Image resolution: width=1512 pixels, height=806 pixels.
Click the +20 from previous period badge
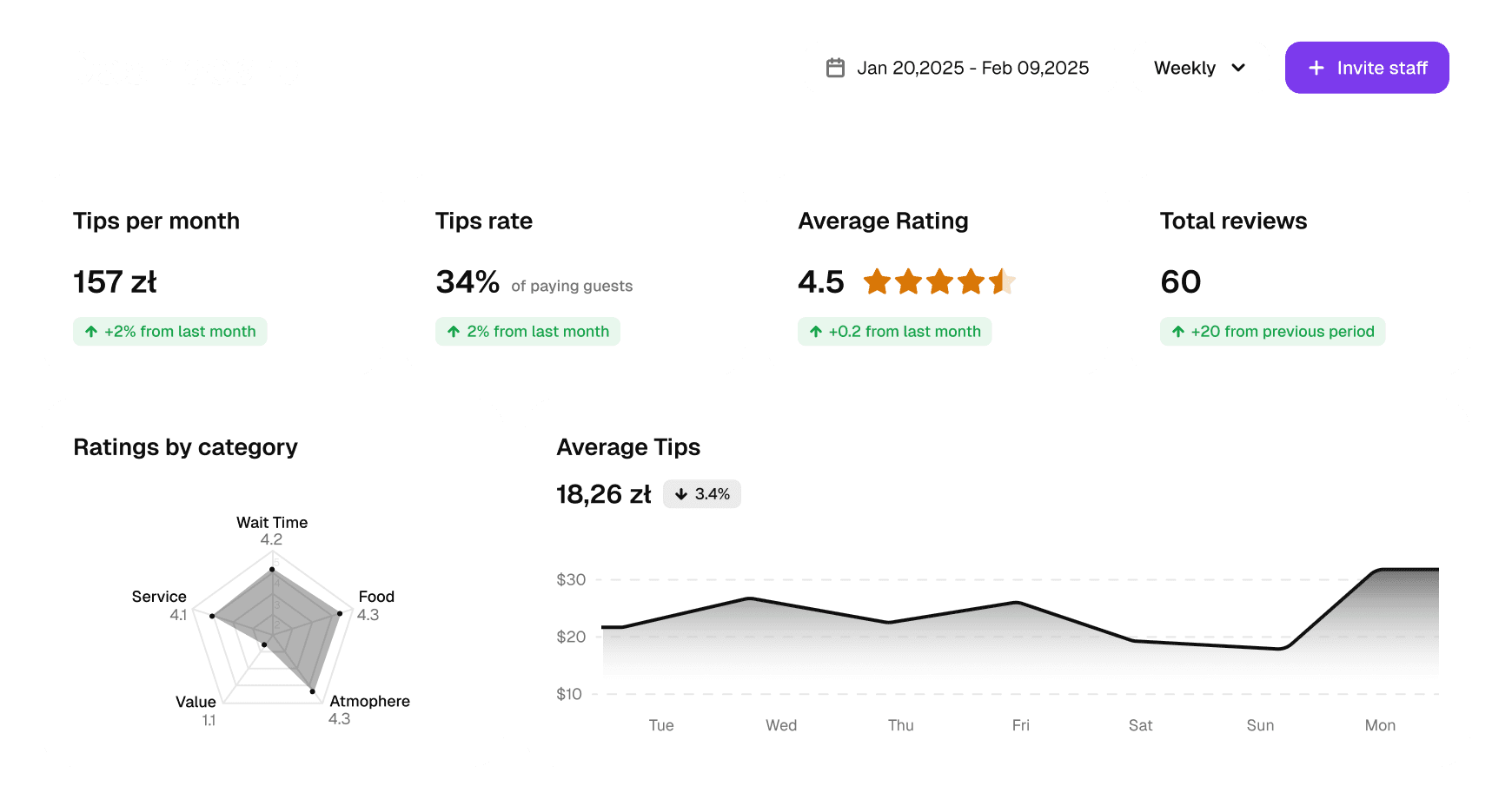[x=1272, y=332]
